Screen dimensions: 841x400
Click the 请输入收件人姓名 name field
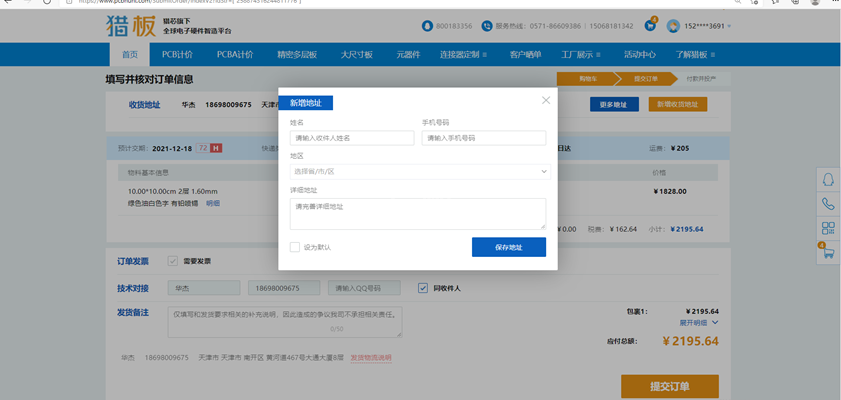tap(351, 138)
